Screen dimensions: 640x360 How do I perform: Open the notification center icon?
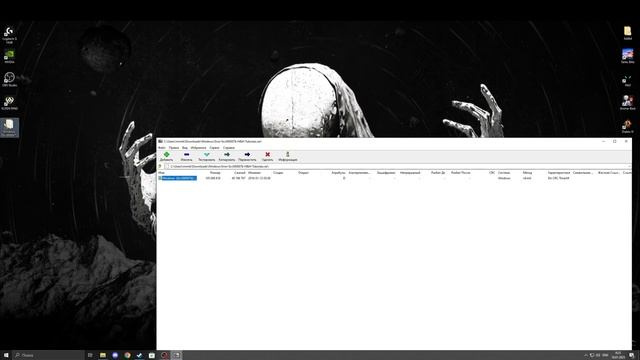(x=632, y=355)
